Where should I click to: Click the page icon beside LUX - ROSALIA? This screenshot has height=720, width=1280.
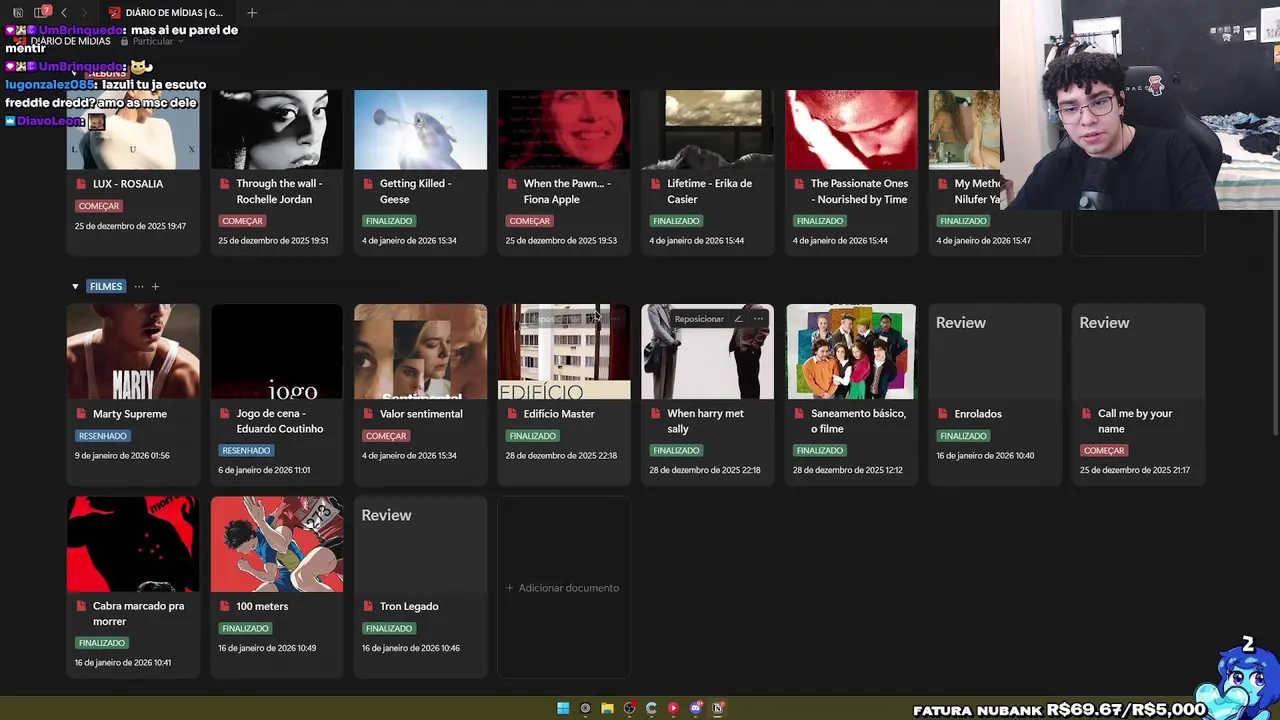click(82, 184)
